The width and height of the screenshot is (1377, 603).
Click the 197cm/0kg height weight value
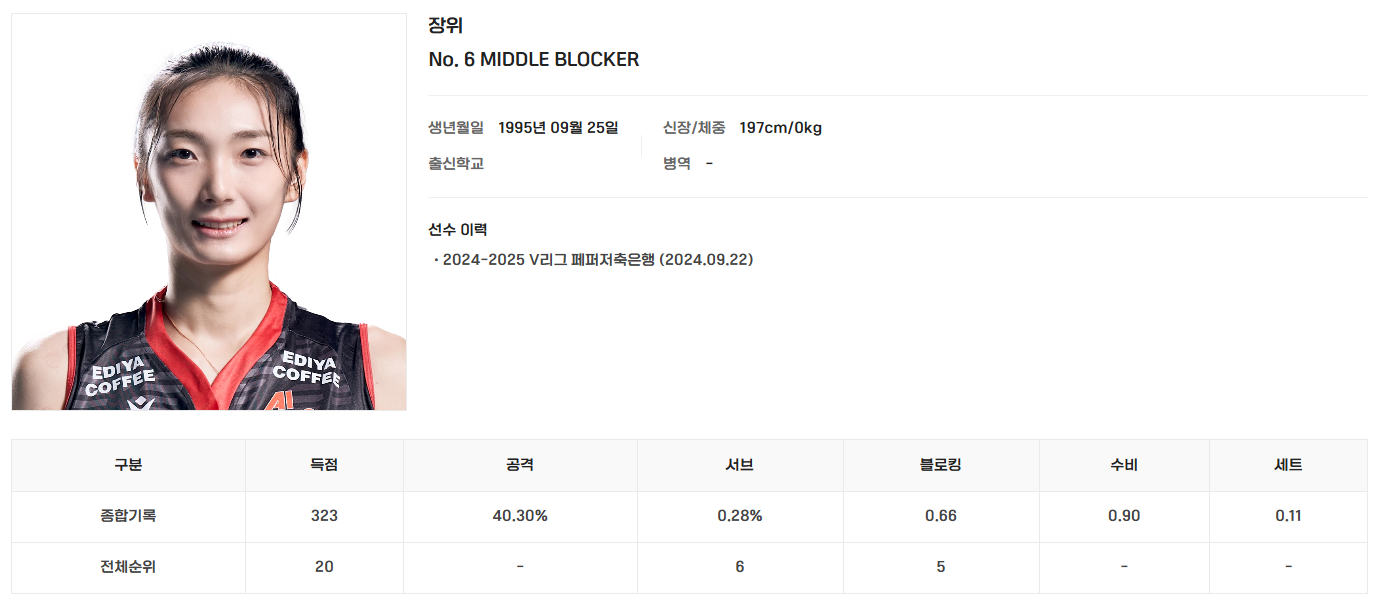[x=780, y=128]
